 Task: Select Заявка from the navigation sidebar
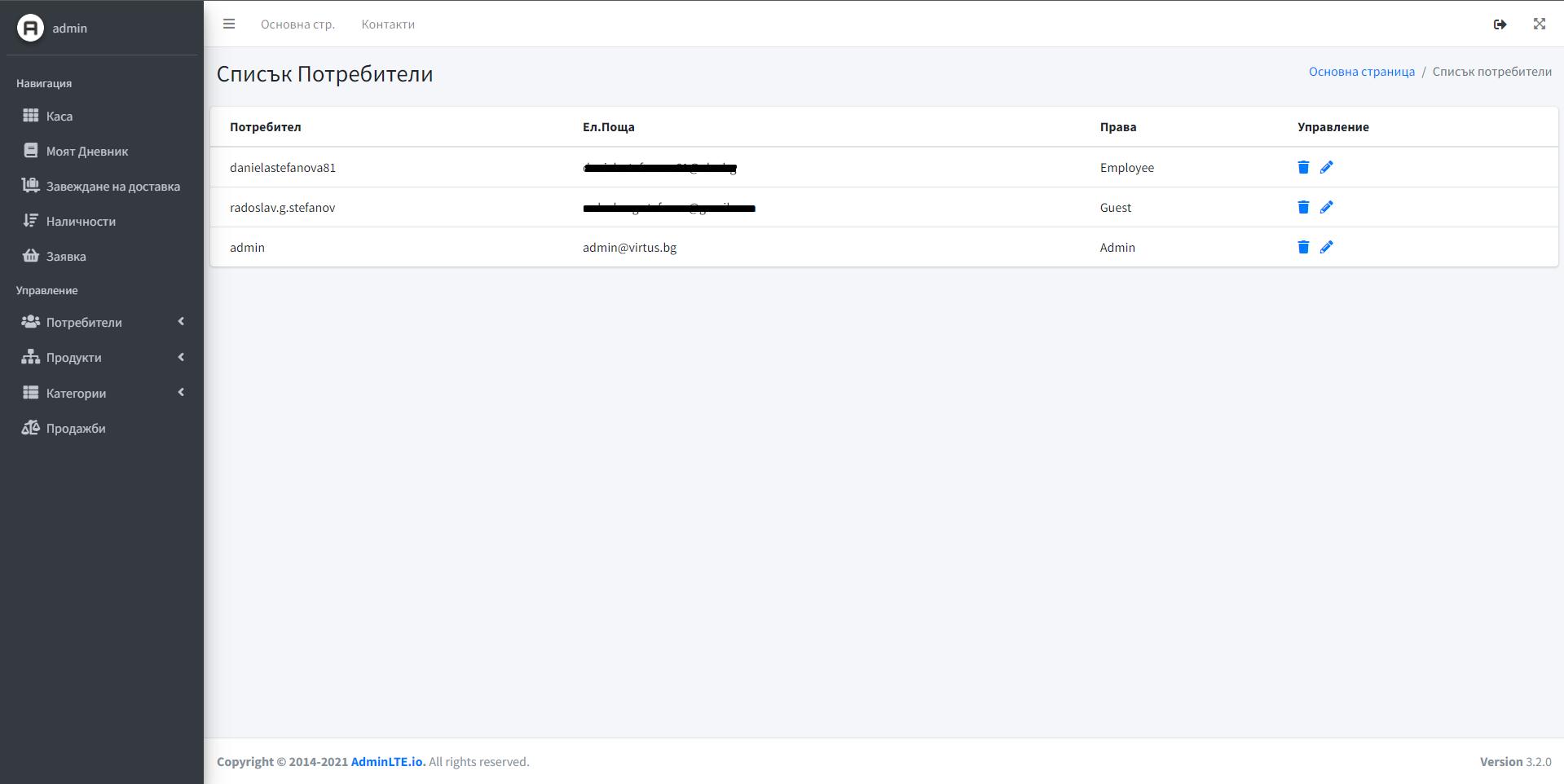pos(65,256)
